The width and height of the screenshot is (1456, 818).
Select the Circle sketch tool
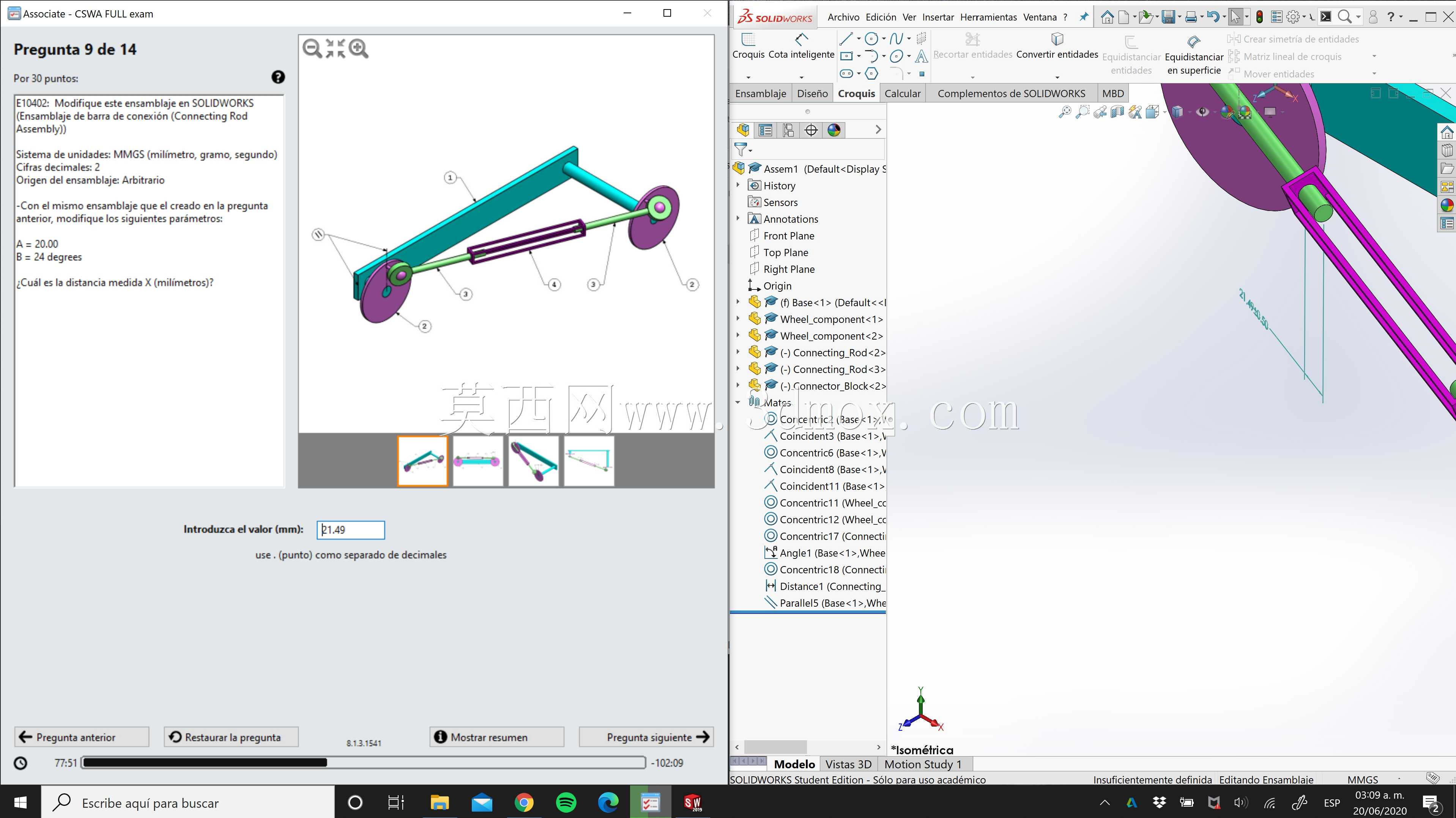[x=871, y=39]
